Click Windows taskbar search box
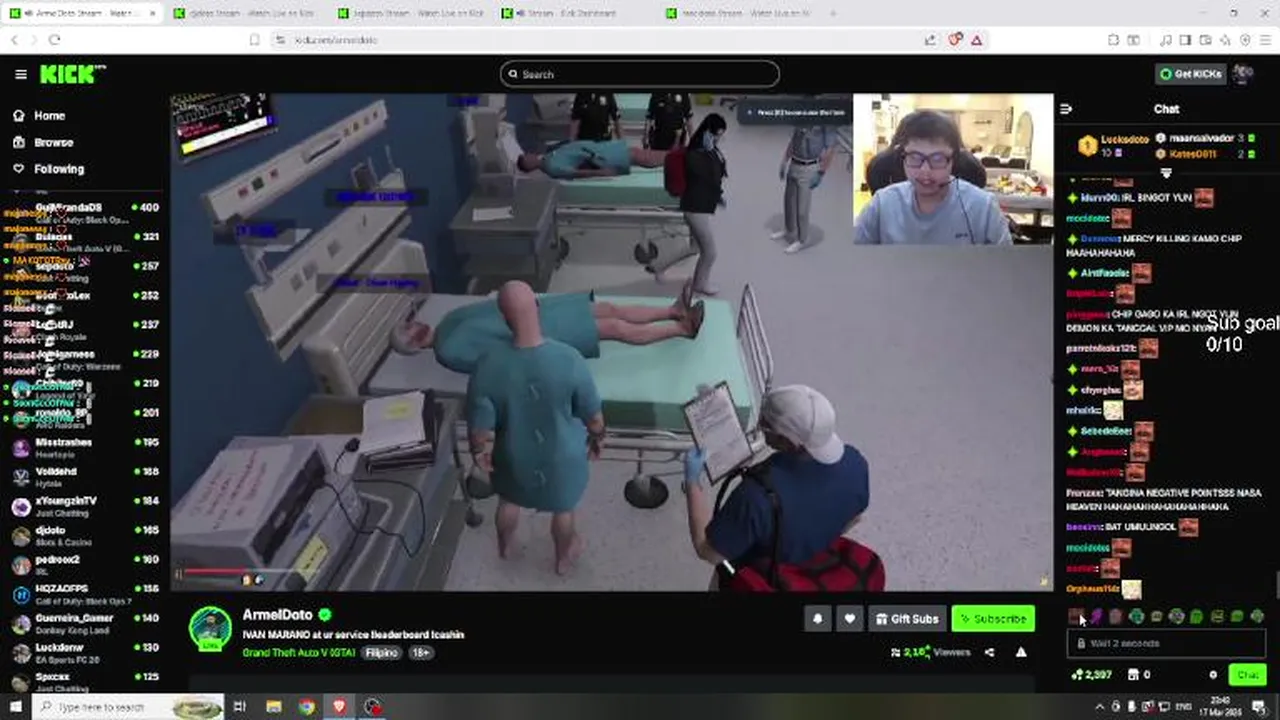Screen dimensions: 1280x720 click(128, 706)
